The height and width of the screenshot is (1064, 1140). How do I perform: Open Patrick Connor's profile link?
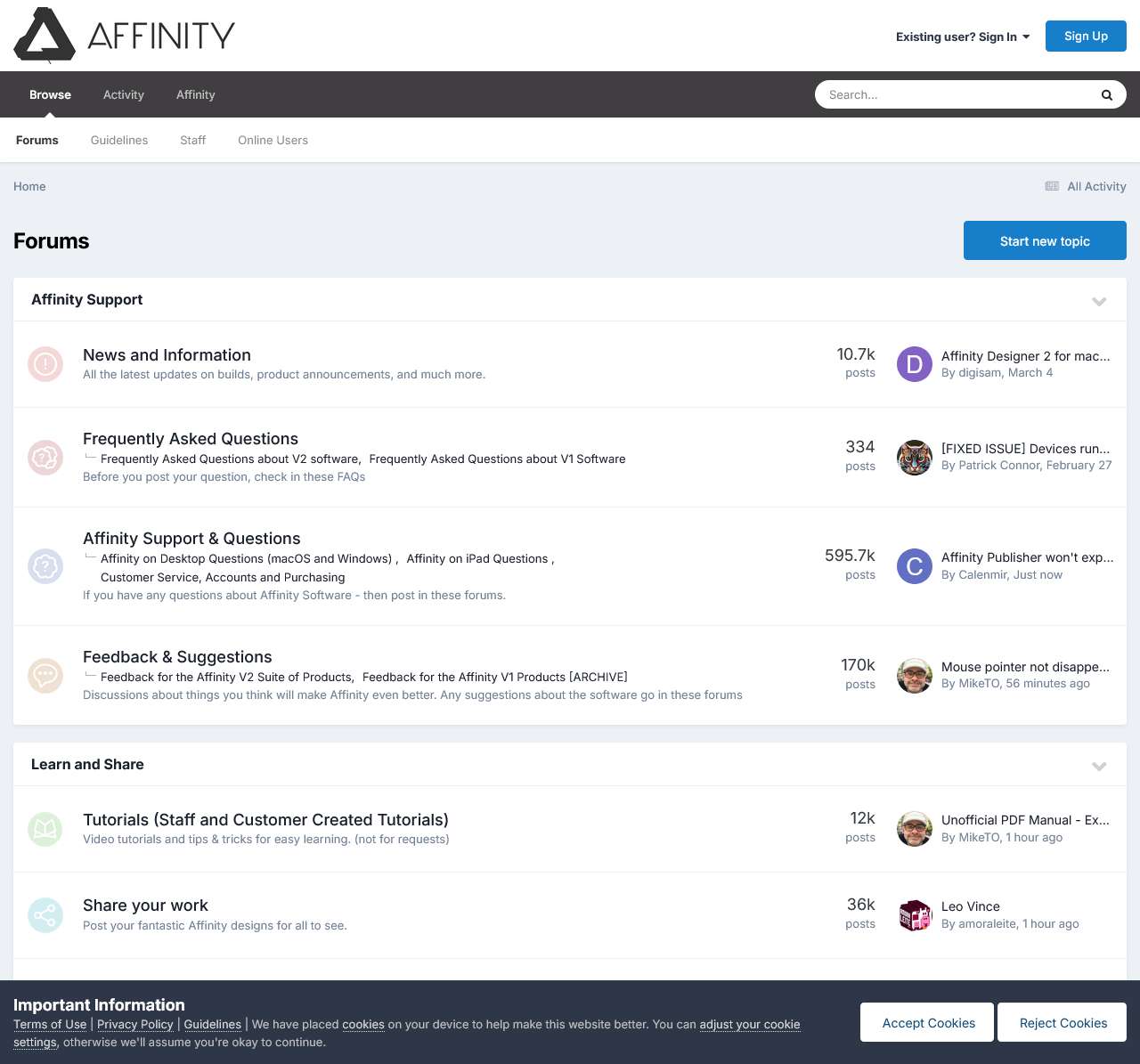click(999, 465)
